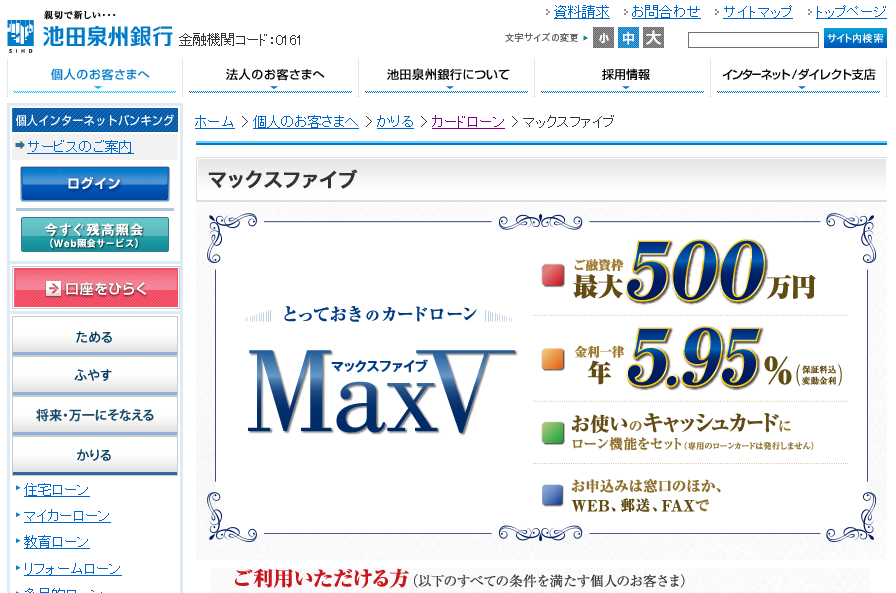The image size is (896, 593).
Task: Set font size to small (小)
Action: click(603, 38)
